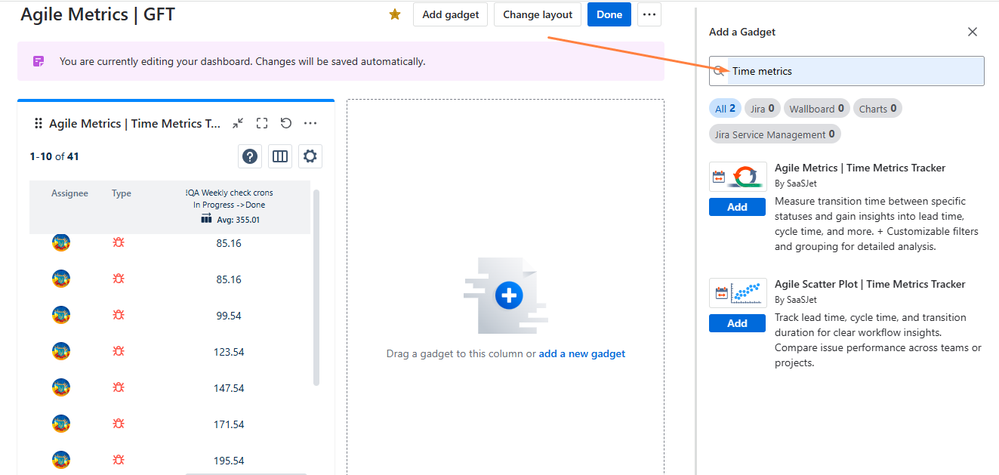This screenshot has width=999, height=475.
Task: Click the gadget header title Agile Metrics | Time Metrics T...
Action: [135, 124]
